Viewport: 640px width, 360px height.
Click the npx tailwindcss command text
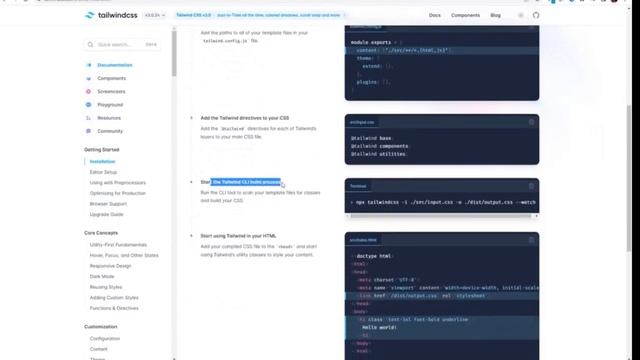(x=445, y=202)
